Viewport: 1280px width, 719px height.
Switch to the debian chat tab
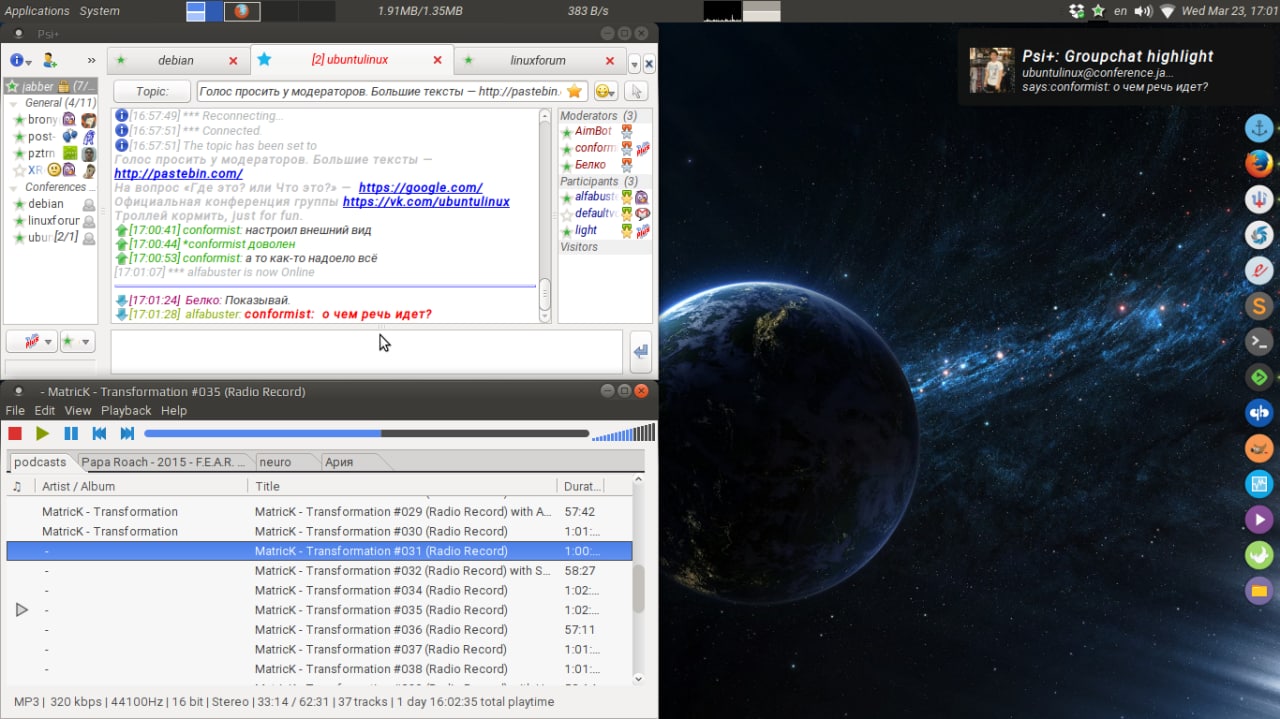tap(176, 60)
